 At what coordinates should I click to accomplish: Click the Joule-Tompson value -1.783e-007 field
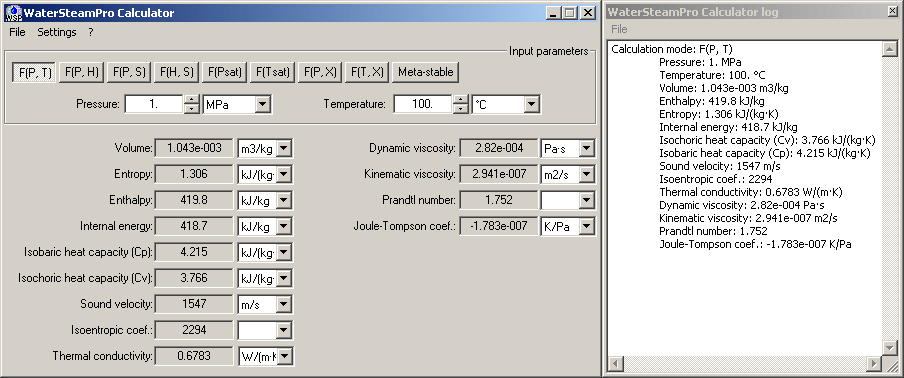pos(499,226)
